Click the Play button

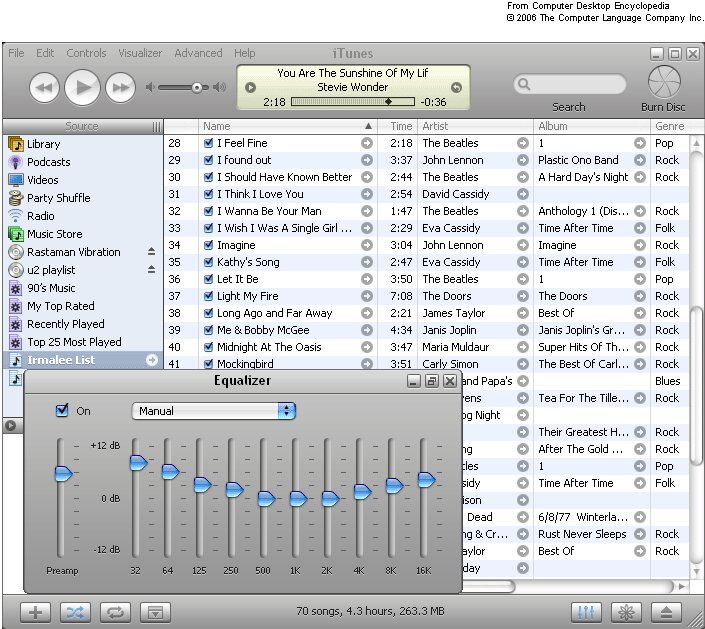click(x=82, y=87)
